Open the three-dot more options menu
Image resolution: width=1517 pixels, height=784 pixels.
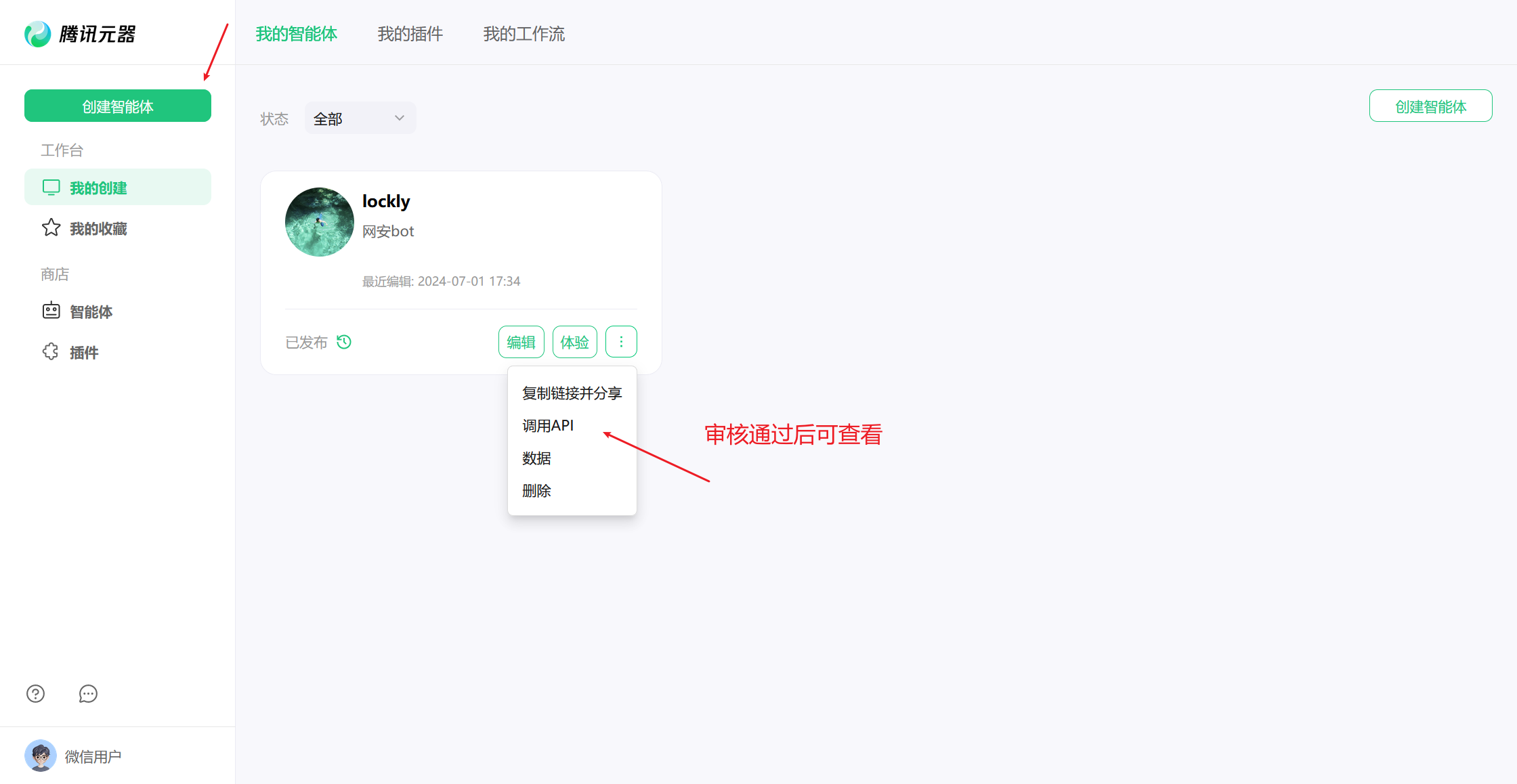click(x=621, y=341)
